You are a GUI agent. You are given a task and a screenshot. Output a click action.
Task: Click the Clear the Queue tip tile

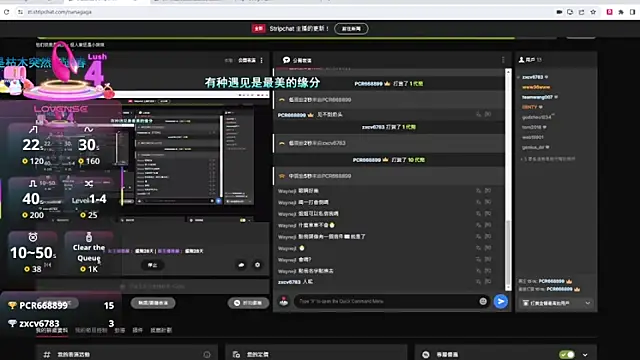click(89, 253)
